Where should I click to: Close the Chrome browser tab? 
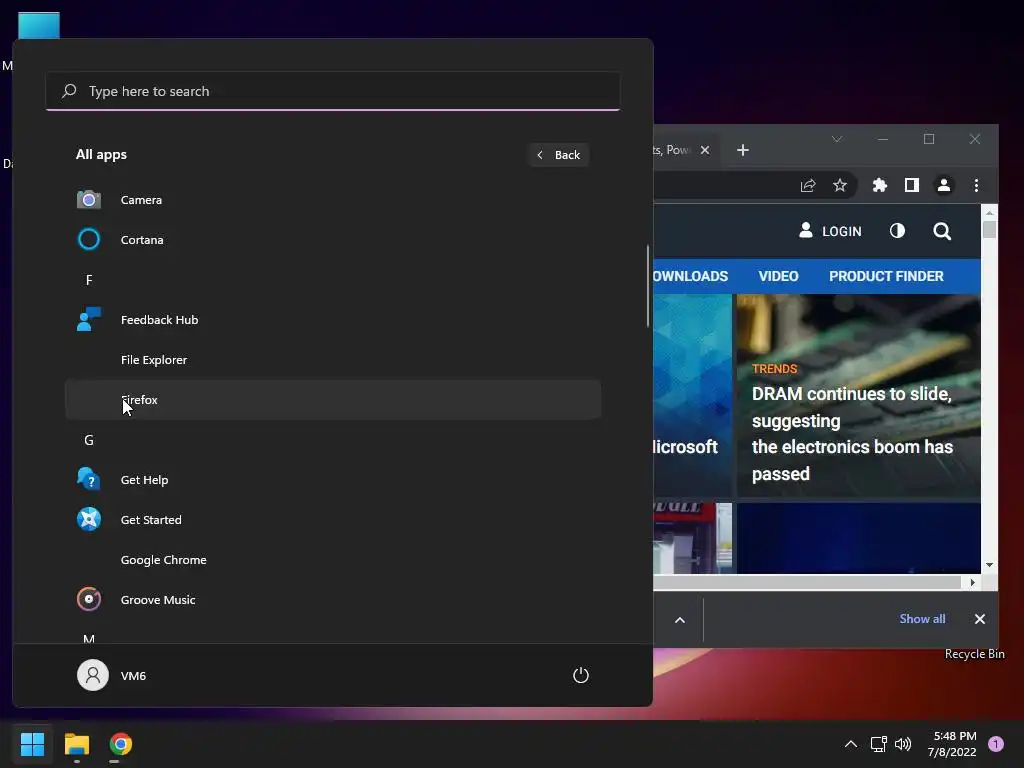tap(705, 150)
